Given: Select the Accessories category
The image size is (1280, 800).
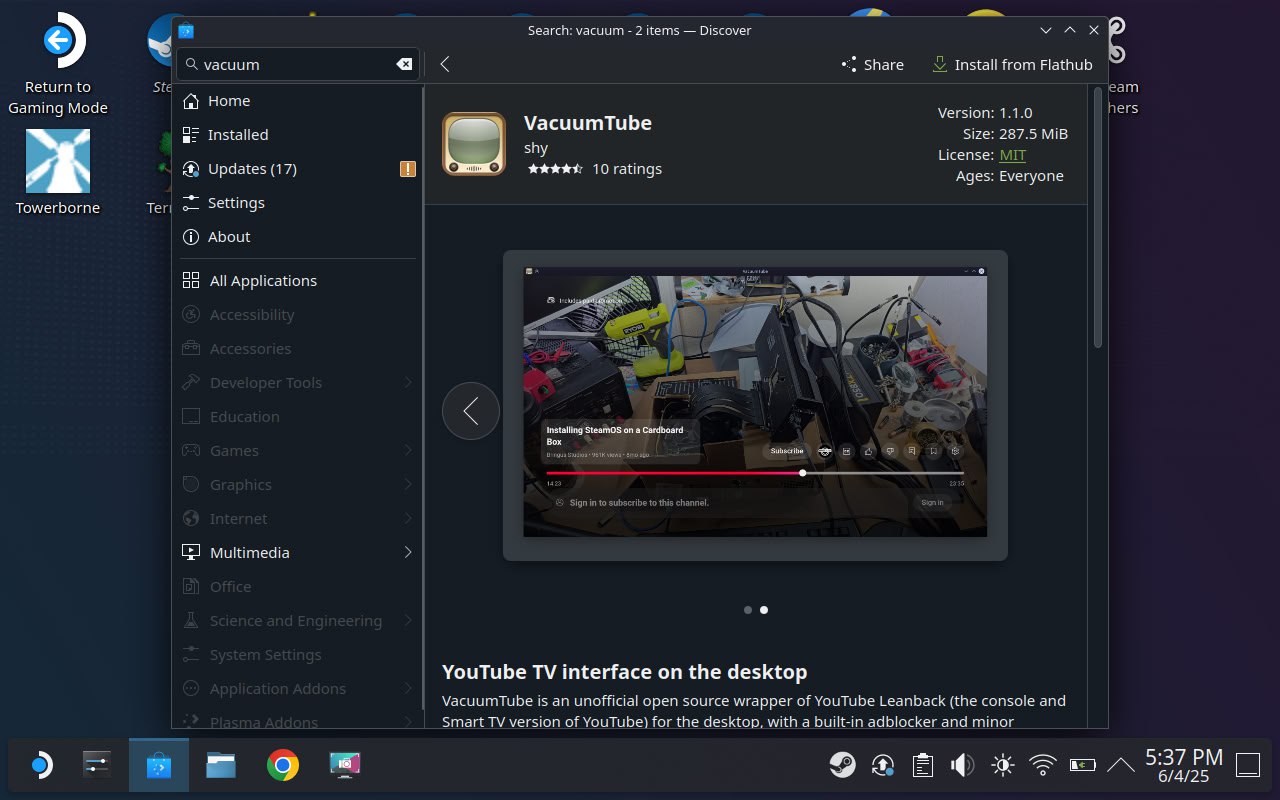Looking at the screenshot, I should (298, 349).
